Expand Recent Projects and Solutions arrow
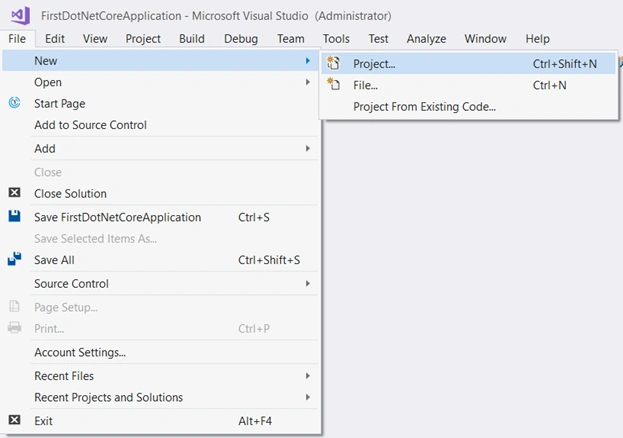The height and width of the screenshot is (438, 623). tap(308, 397)
